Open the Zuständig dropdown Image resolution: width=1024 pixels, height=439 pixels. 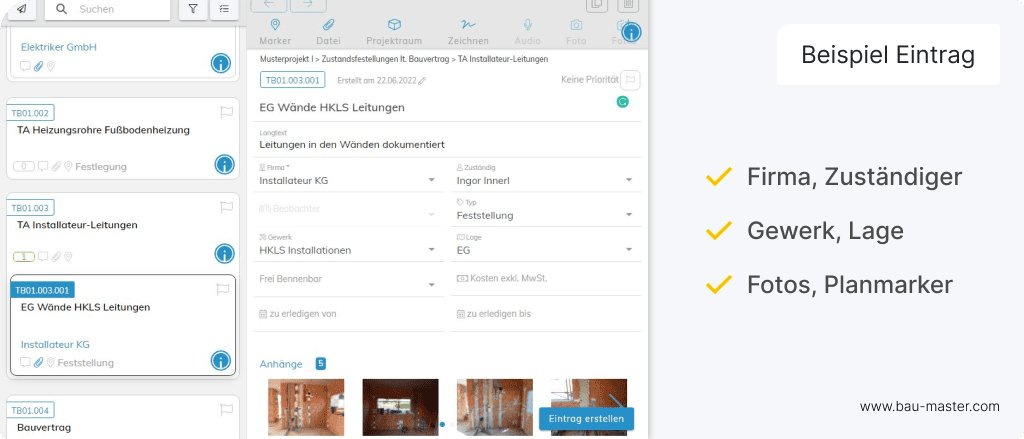pos(629,181)
